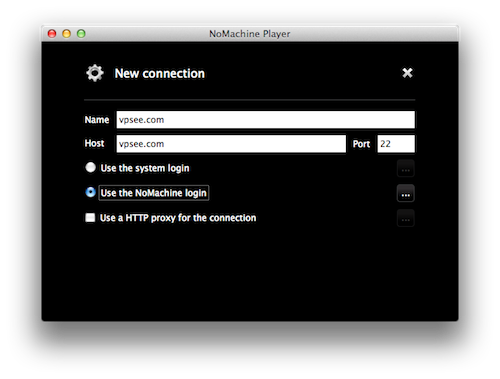This screenshot has width=500, height=379.
Task: Open settings button for HTTP proxy
Action: (406, 218)
